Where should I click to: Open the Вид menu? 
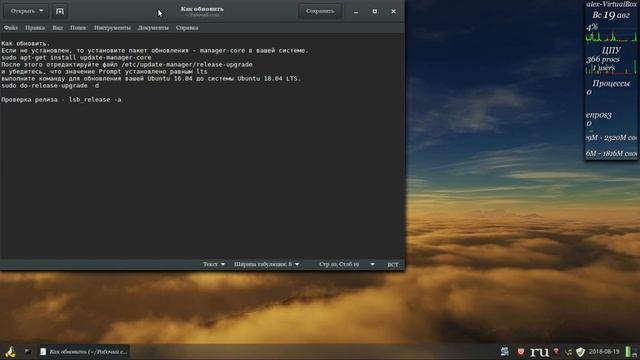point(57,28)
